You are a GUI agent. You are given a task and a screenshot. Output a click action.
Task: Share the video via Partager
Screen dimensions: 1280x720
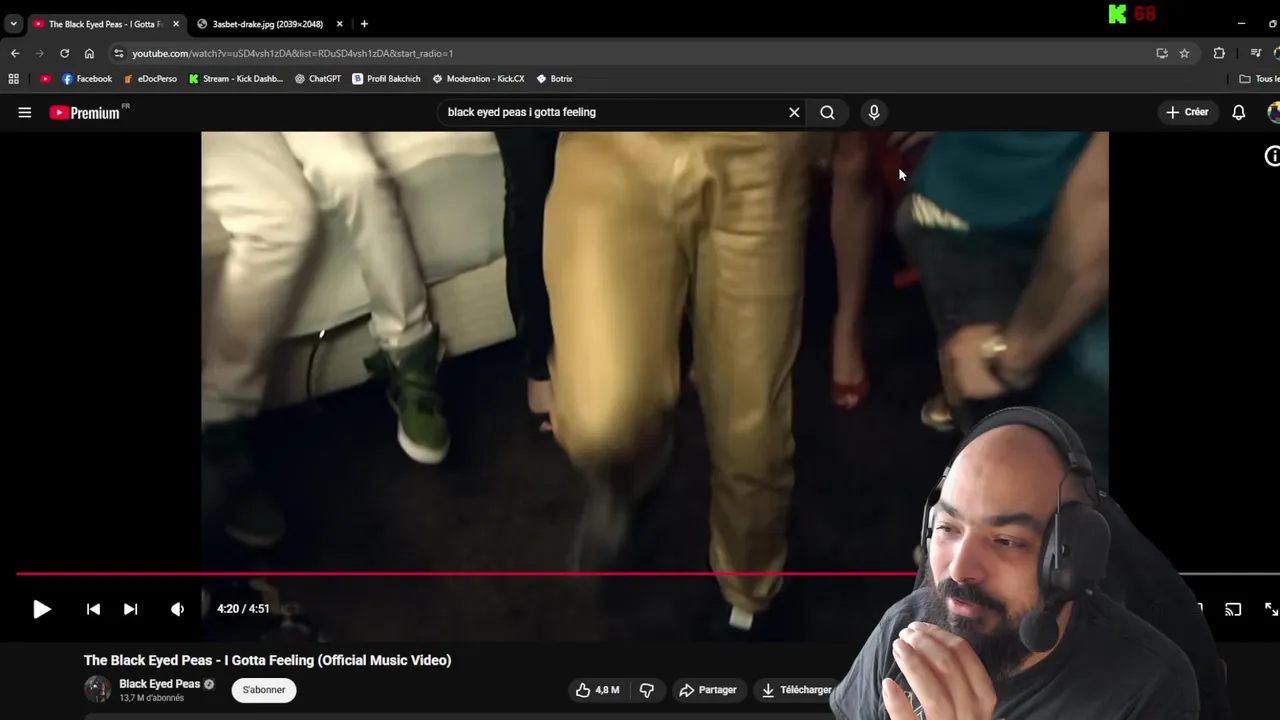point(708,690)
